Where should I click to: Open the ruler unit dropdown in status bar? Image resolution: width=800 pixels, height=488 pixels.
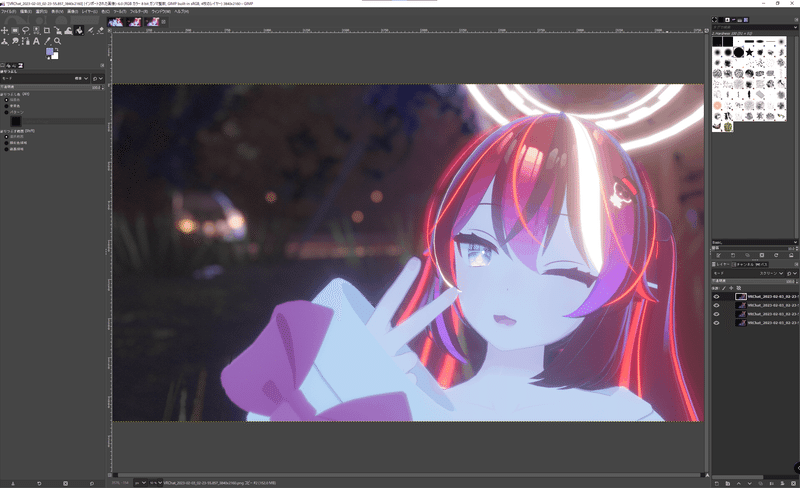tap(140, 482)
